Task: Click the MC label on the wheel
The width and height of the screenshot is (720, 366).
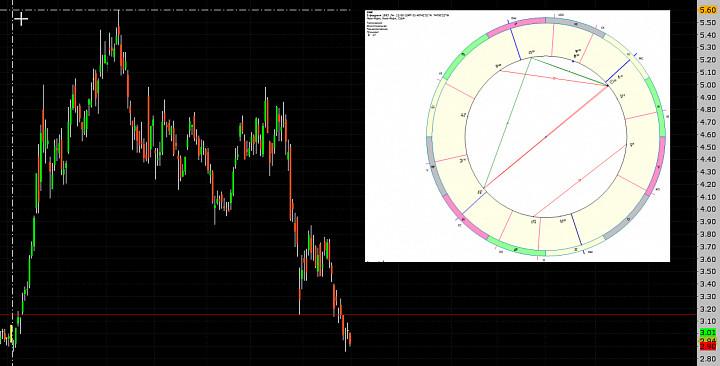Action: pyautogui.click(x=641, y=57)
